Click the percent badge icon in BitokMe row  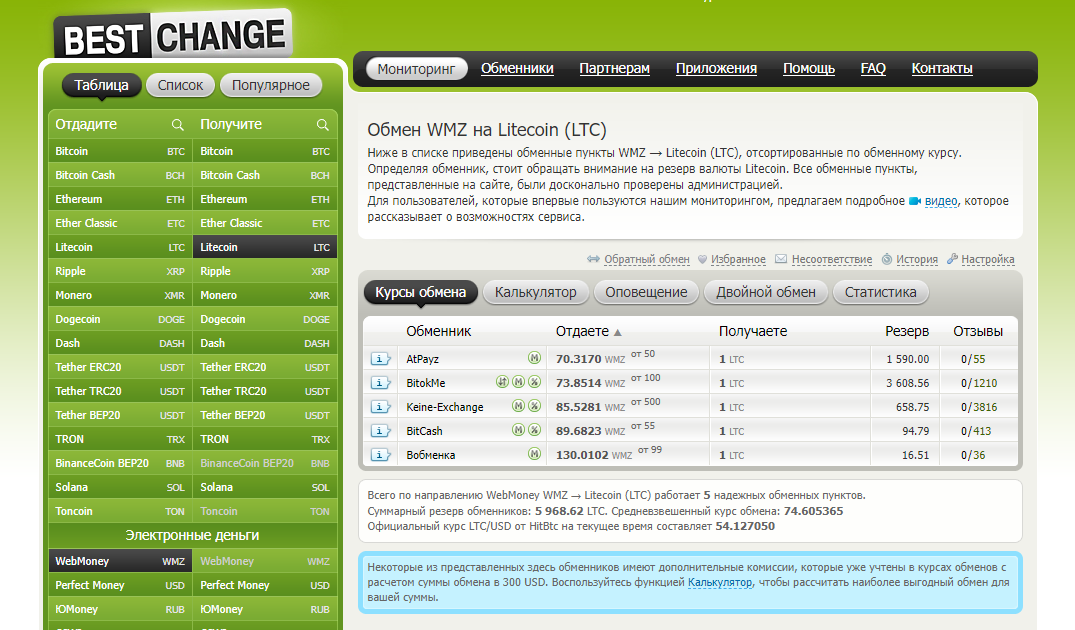[534, 382]
